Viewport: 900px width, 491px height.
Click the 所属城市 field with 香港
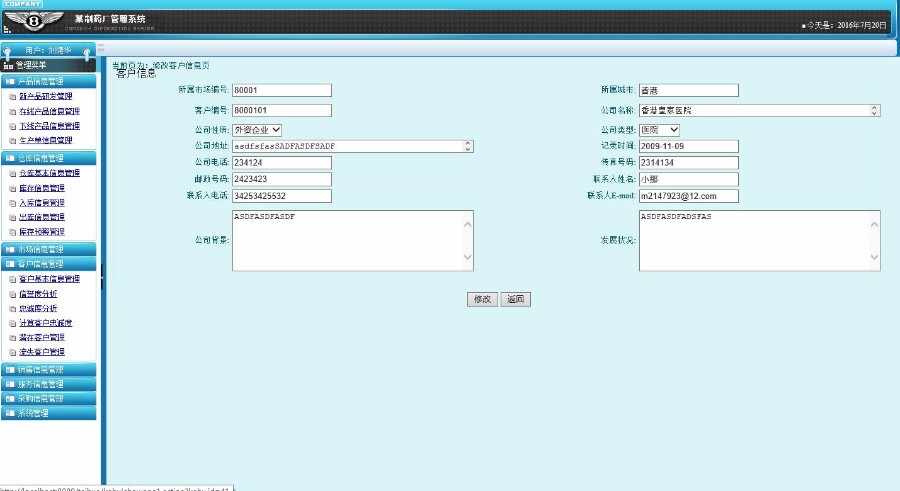689,90
